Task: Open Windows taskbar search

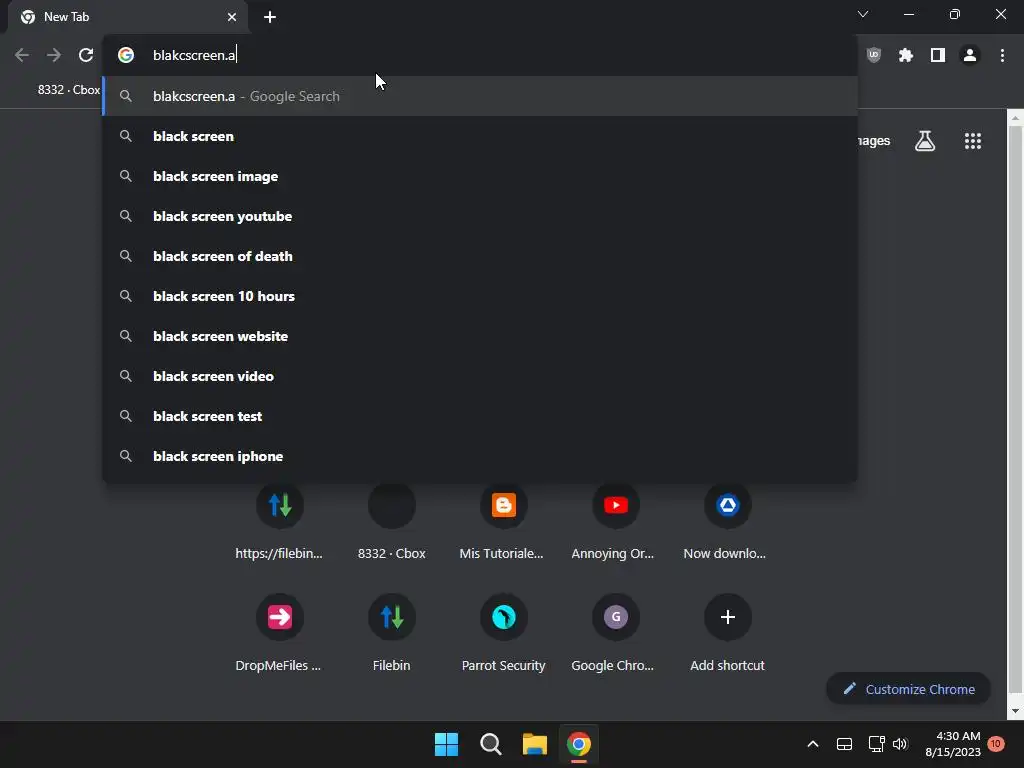Action: (490, 744)
